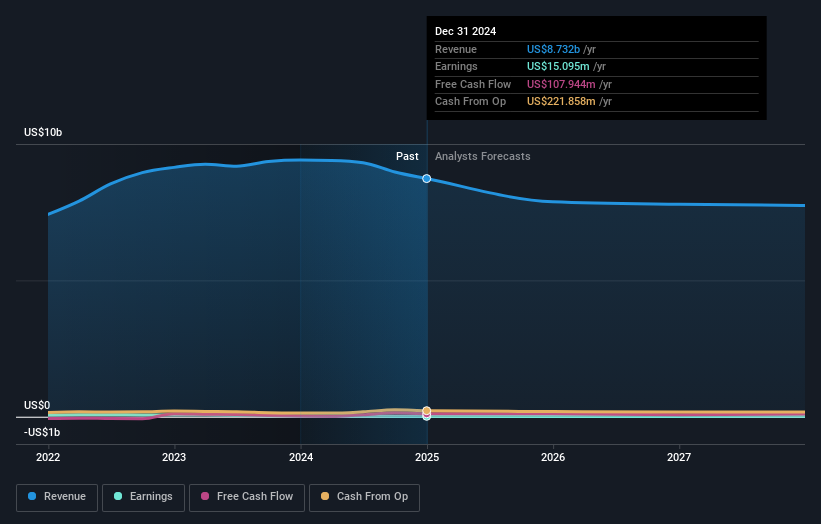Select the 2023 x-axis label
Viewport: 821px width, 524px height.
coord(174,457)
